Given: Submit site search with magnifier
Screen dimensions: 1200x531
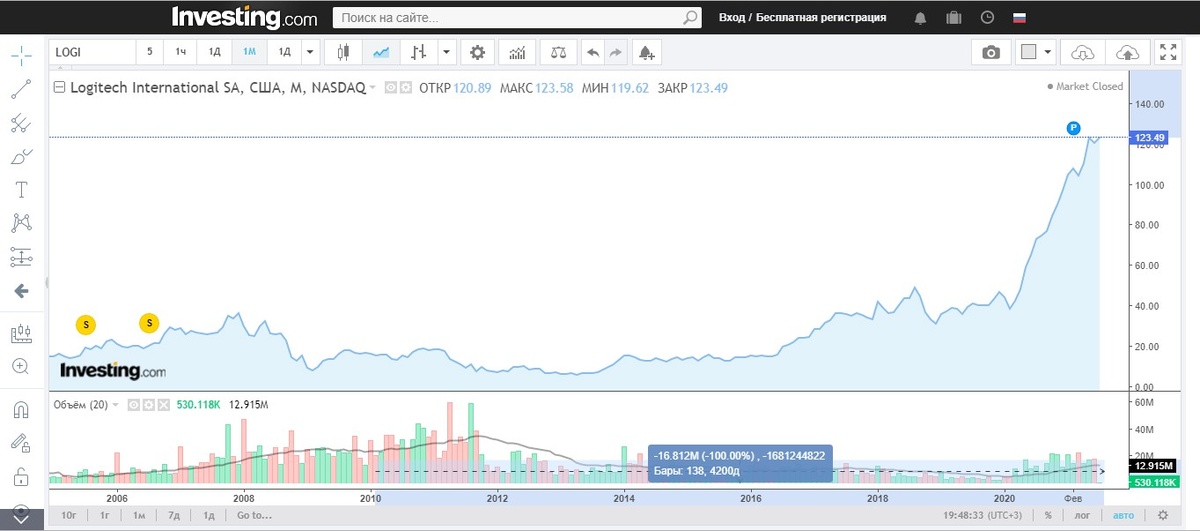Looking at the screenshot, I should 690,18.
